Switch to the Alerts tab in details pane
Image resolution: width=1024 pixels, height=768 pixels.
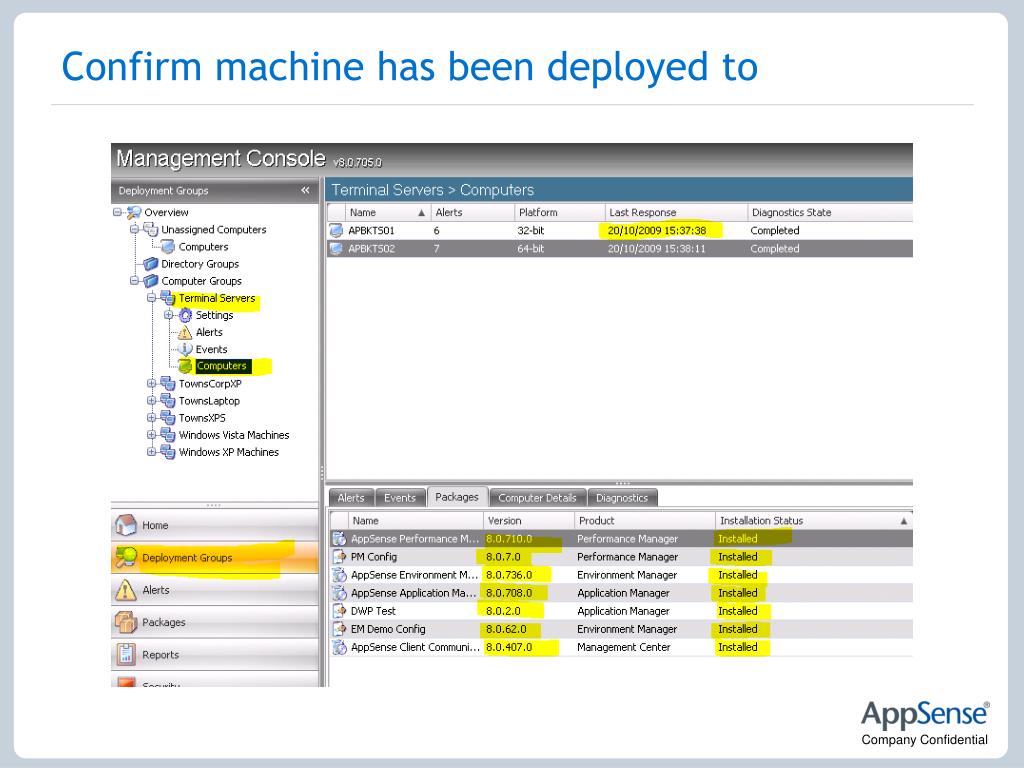351,498
